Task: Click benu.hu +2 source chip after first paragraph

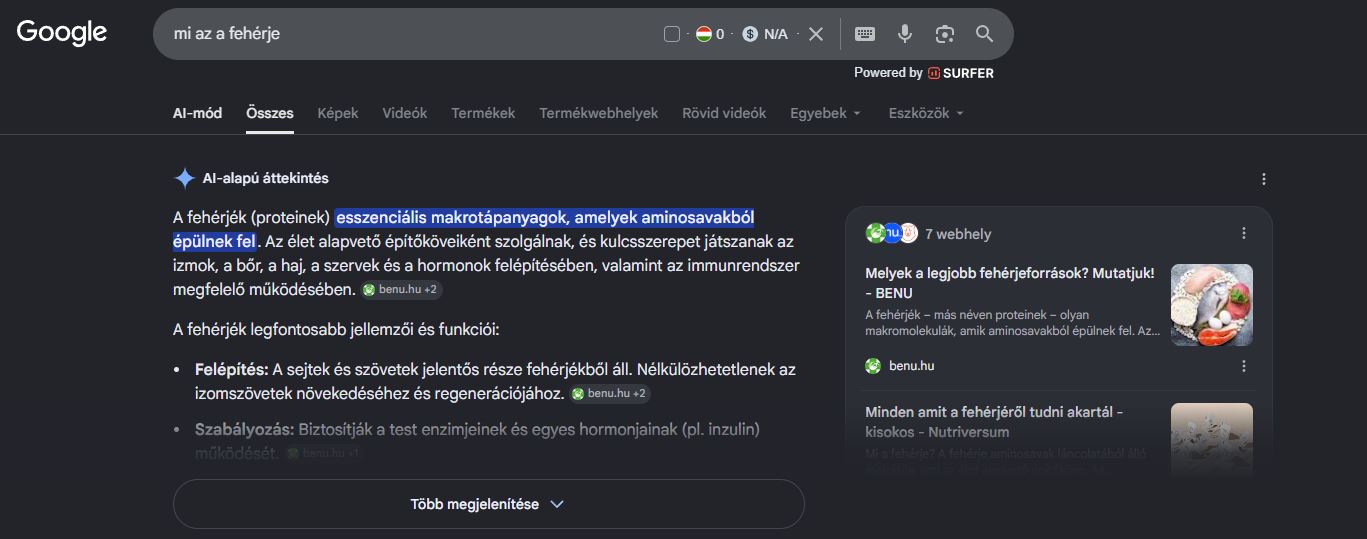Action: 401,290
